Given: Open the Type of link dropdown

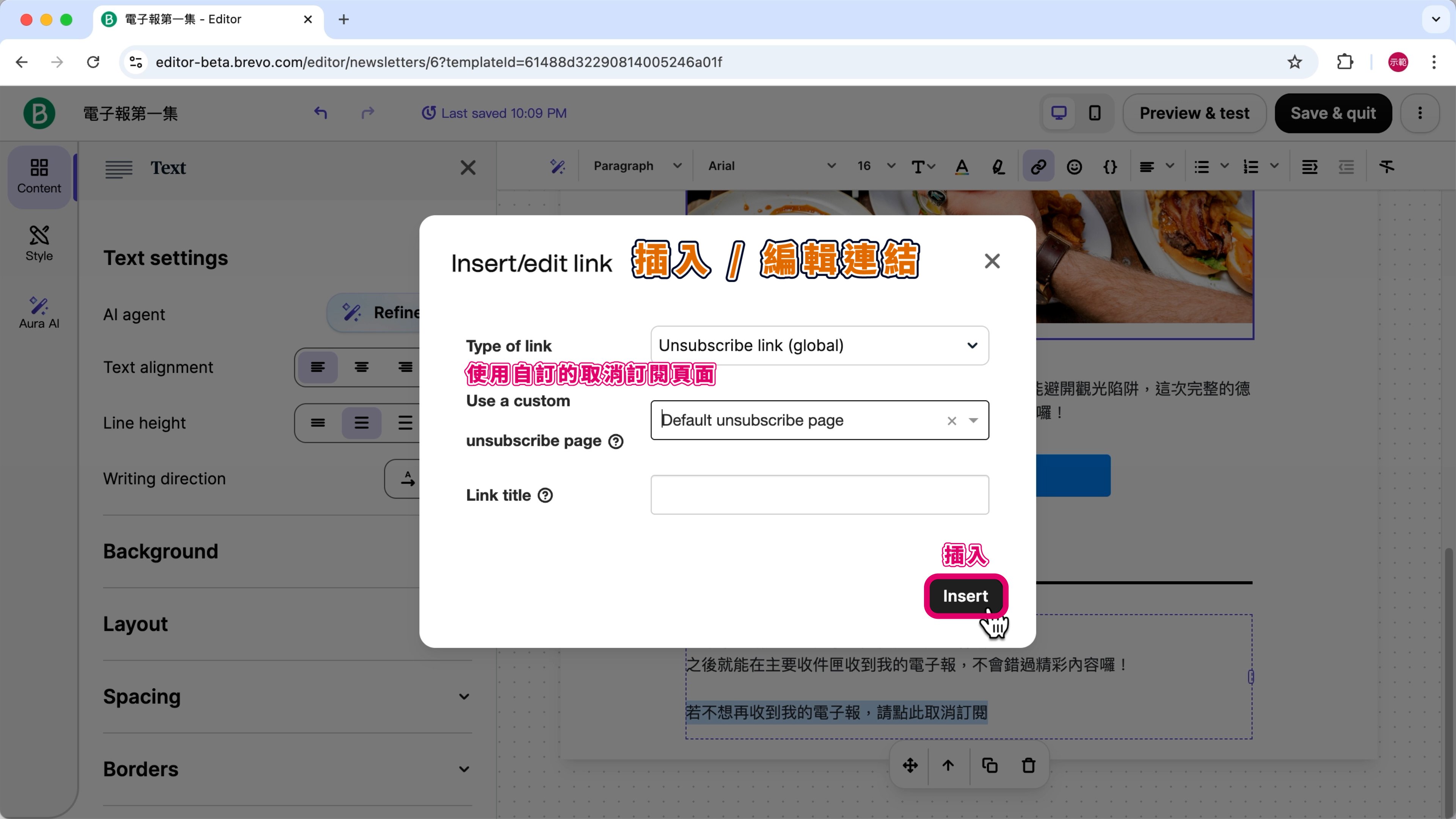Looking at the screenshot, I should (819, 345).
